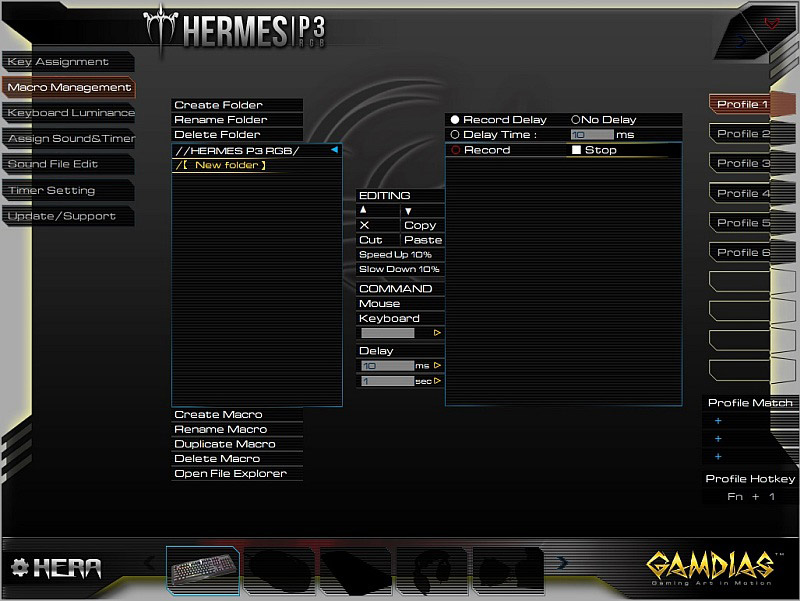Image resolution: width=800 pixels, height=601 pixels.
Task: Select the headset silhouette device slot
Action: pos(432,570)
